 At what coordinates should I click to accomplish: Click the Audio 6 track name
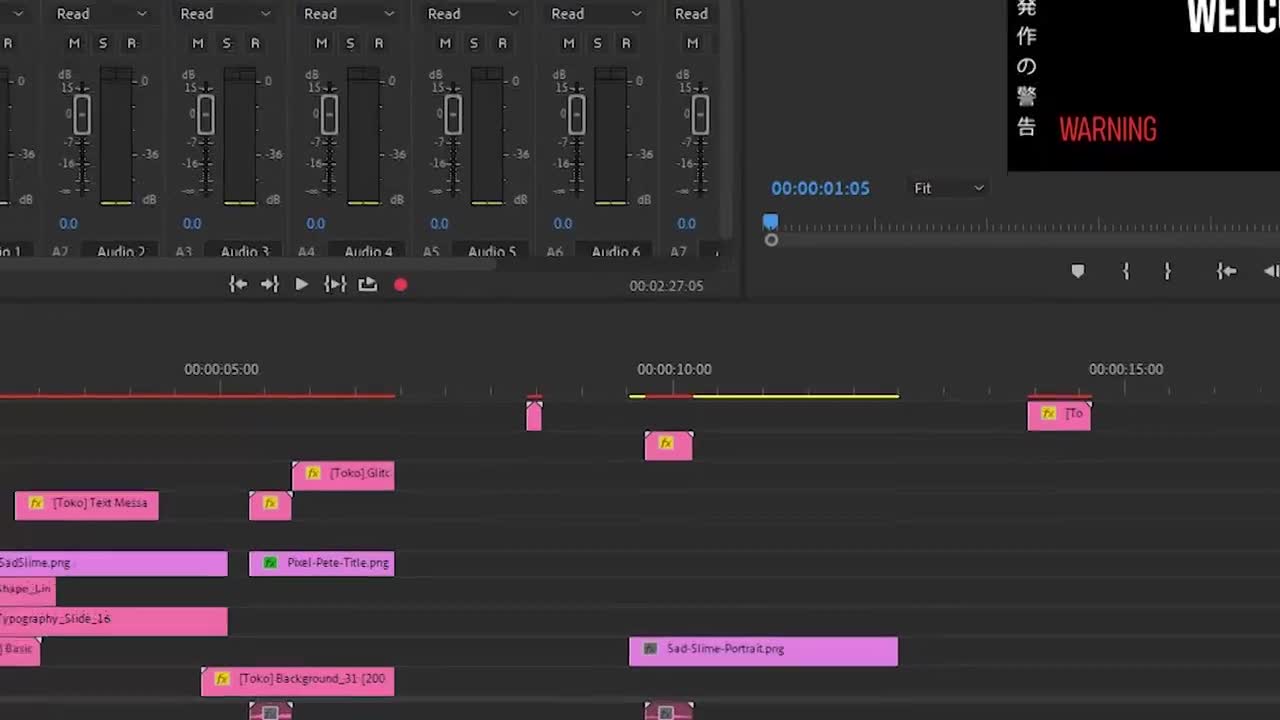pos(616,252)
